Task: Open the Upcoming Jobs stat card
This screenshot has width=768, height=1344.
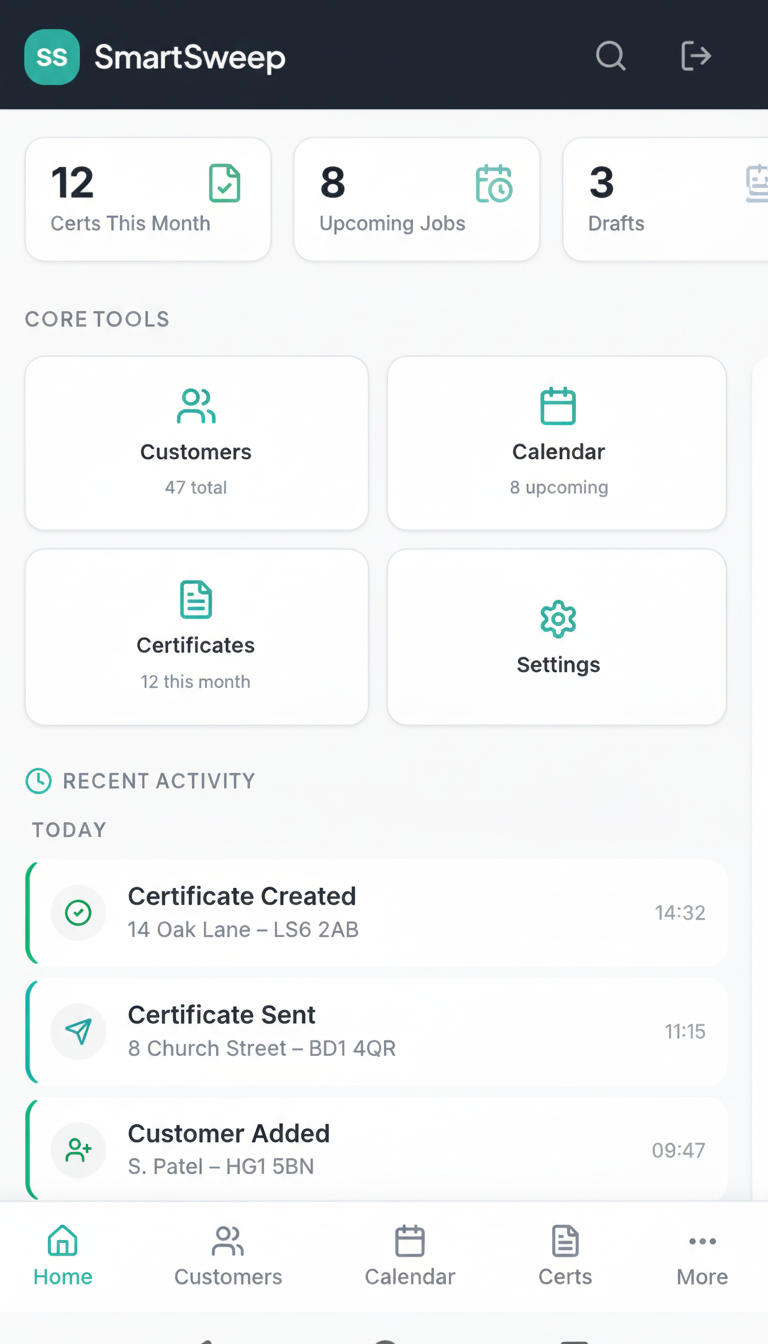Action: pyautogui.click(x=417, y=200)
